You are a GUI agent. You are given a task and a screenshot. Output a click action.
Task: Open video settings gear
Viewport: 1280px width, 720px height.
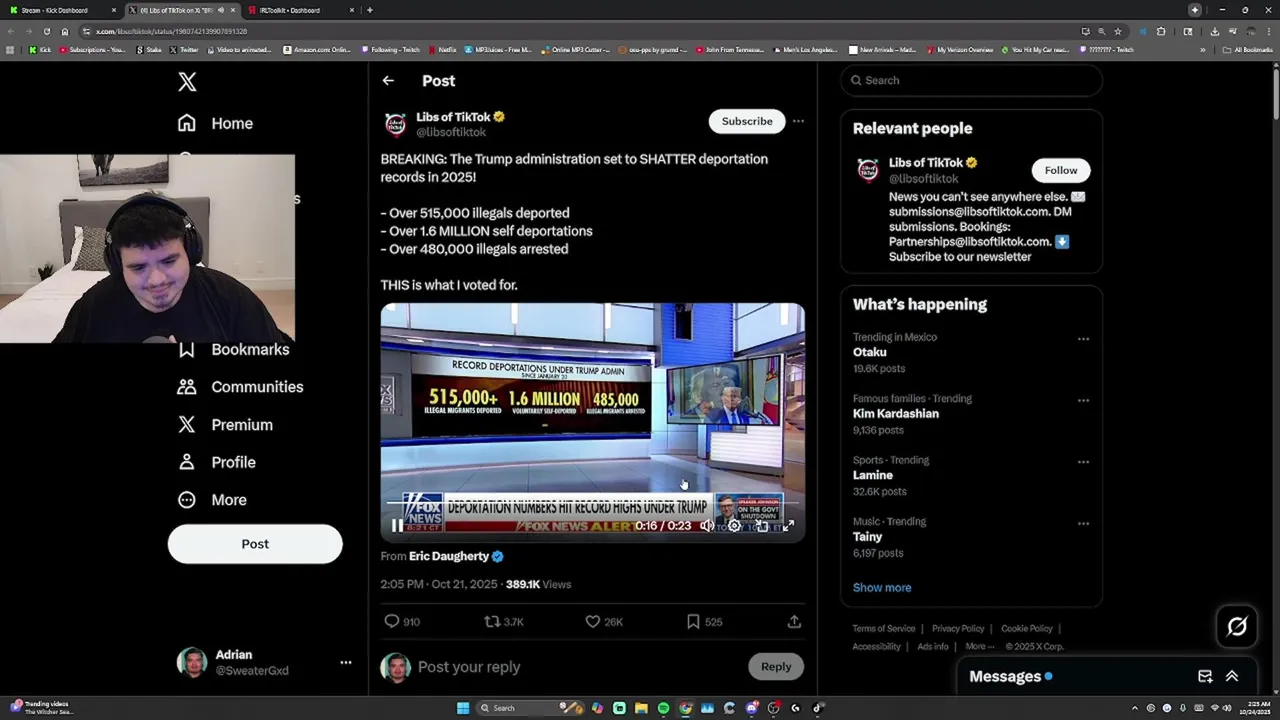[734, 526]
